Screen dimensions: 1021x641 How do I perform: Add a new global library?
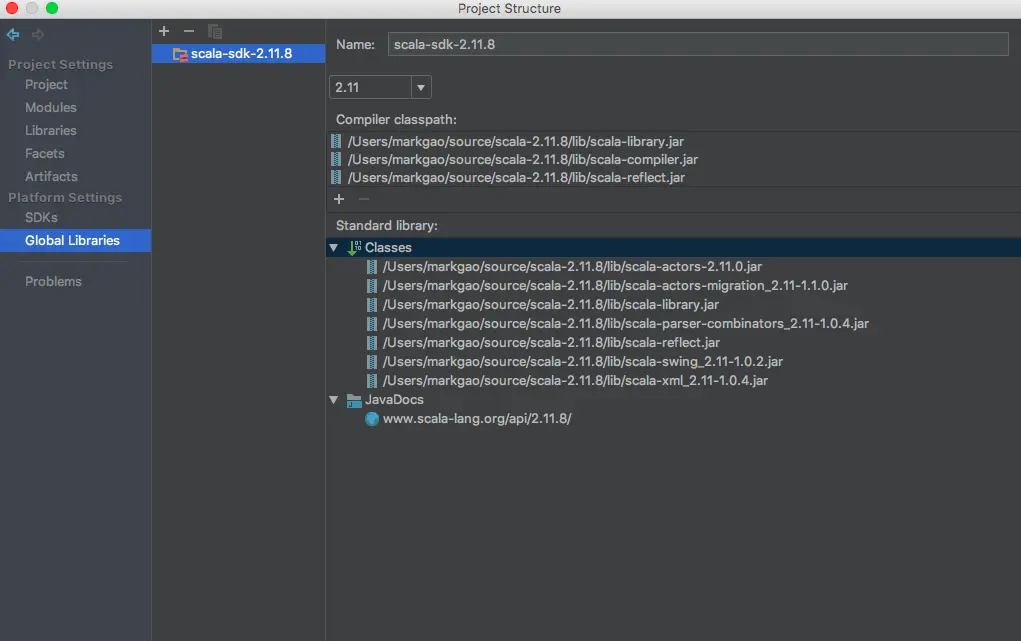[164, 31]
